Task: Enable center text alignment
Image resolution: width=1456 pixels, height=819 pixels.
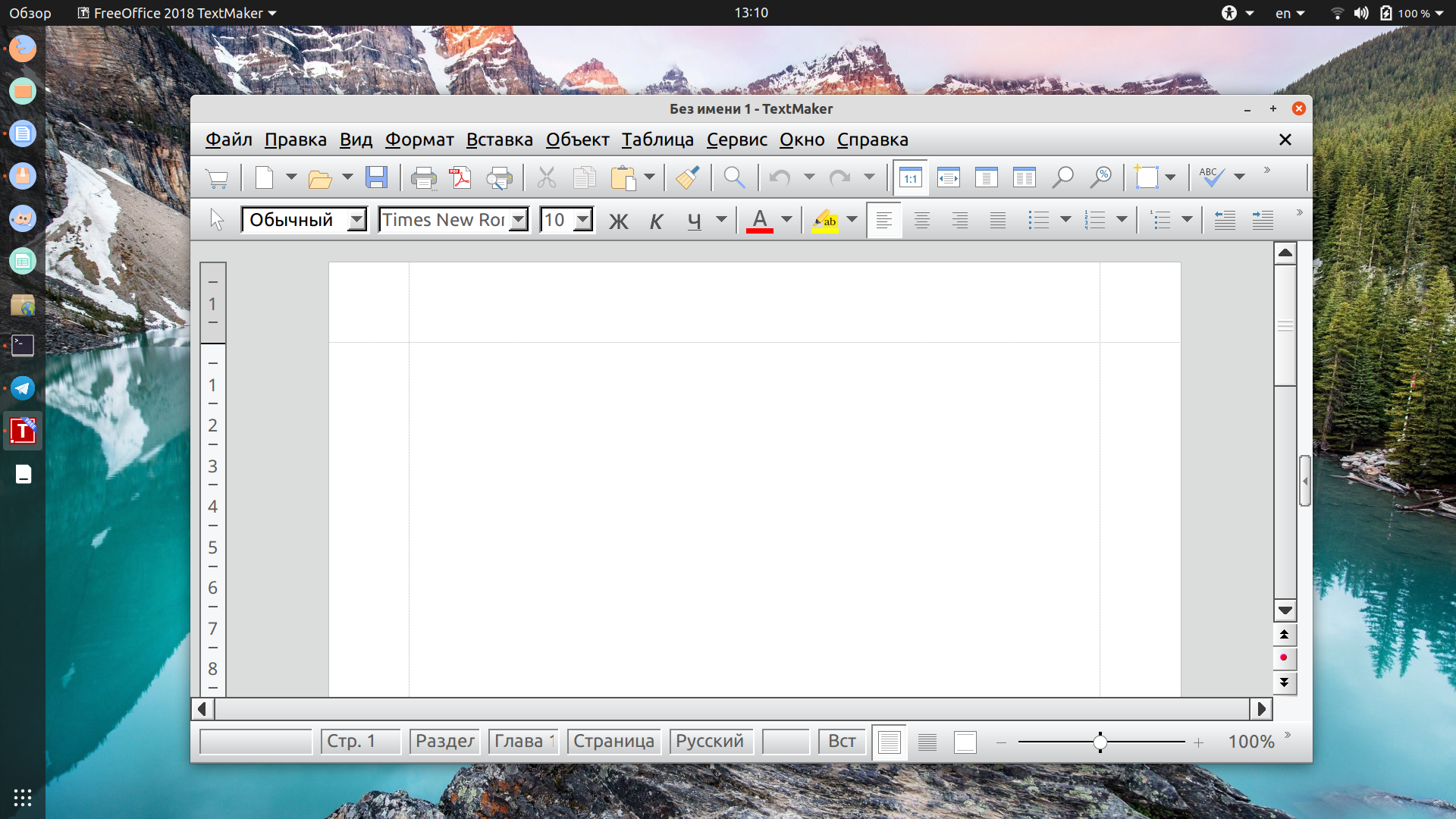Action: click(921, 221)
